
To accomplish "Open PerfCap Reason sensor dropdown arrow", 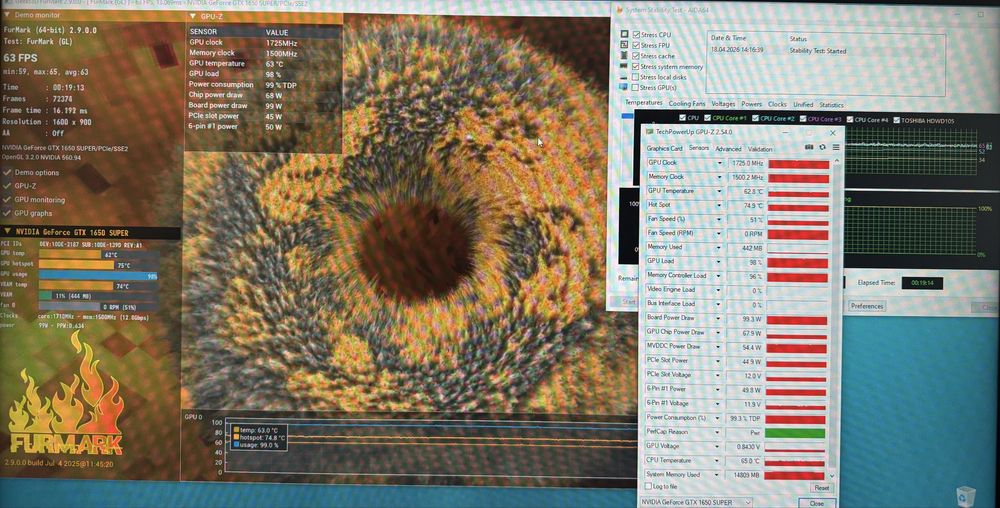I will [x=719, y=432].
